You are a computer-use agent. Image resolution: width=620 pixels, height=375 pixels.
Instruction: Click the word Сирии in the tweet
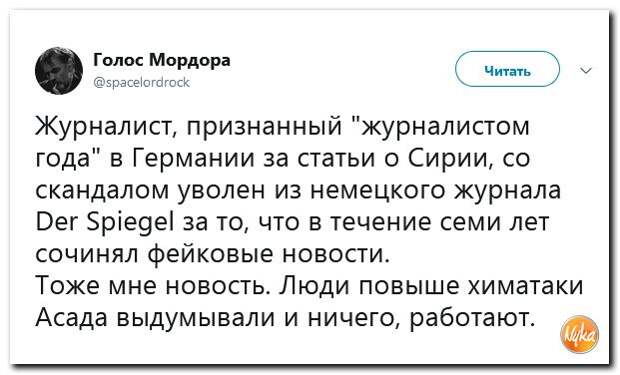(448, 159)
